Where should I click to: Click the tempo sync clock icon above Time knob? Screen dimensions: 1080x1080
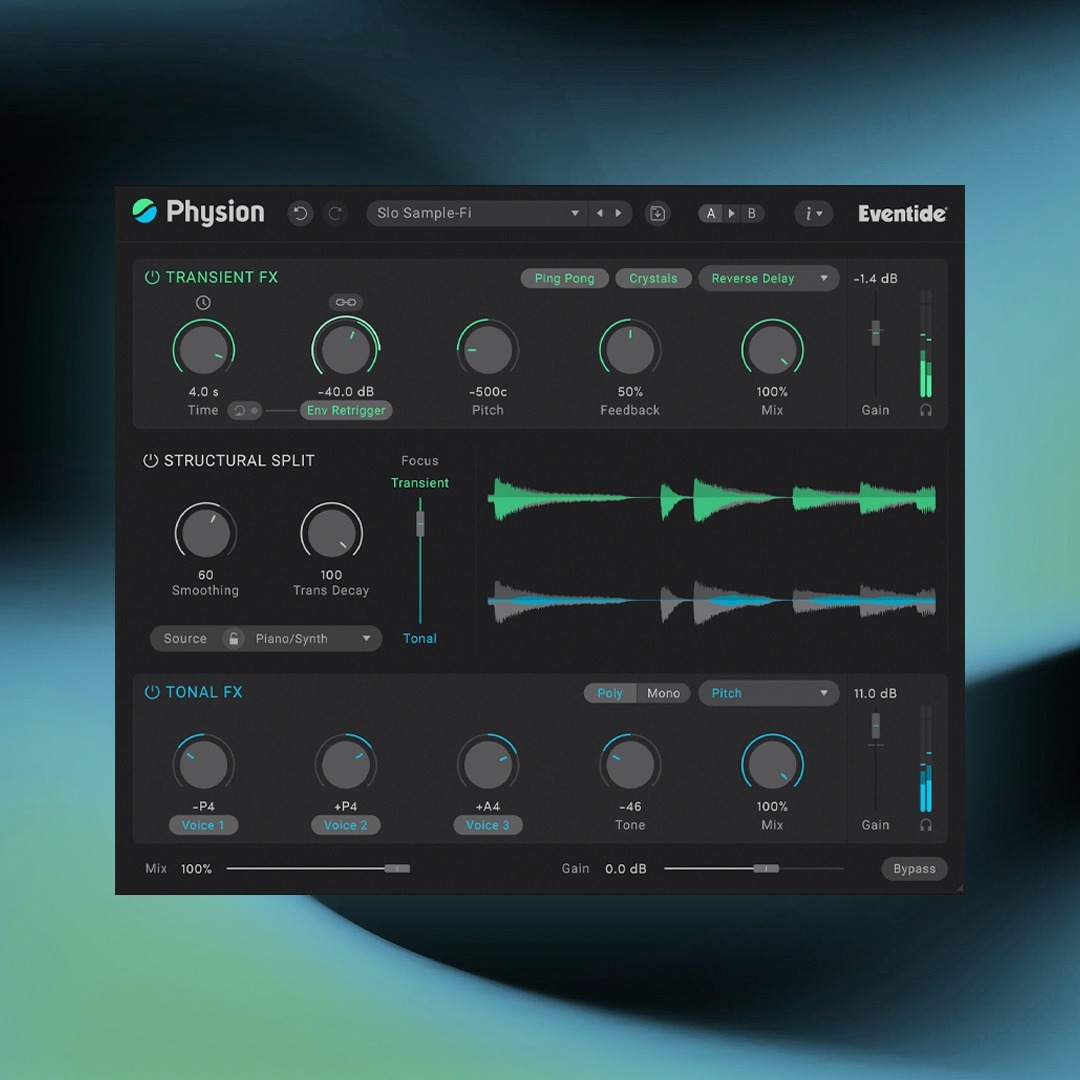[203, 302]
